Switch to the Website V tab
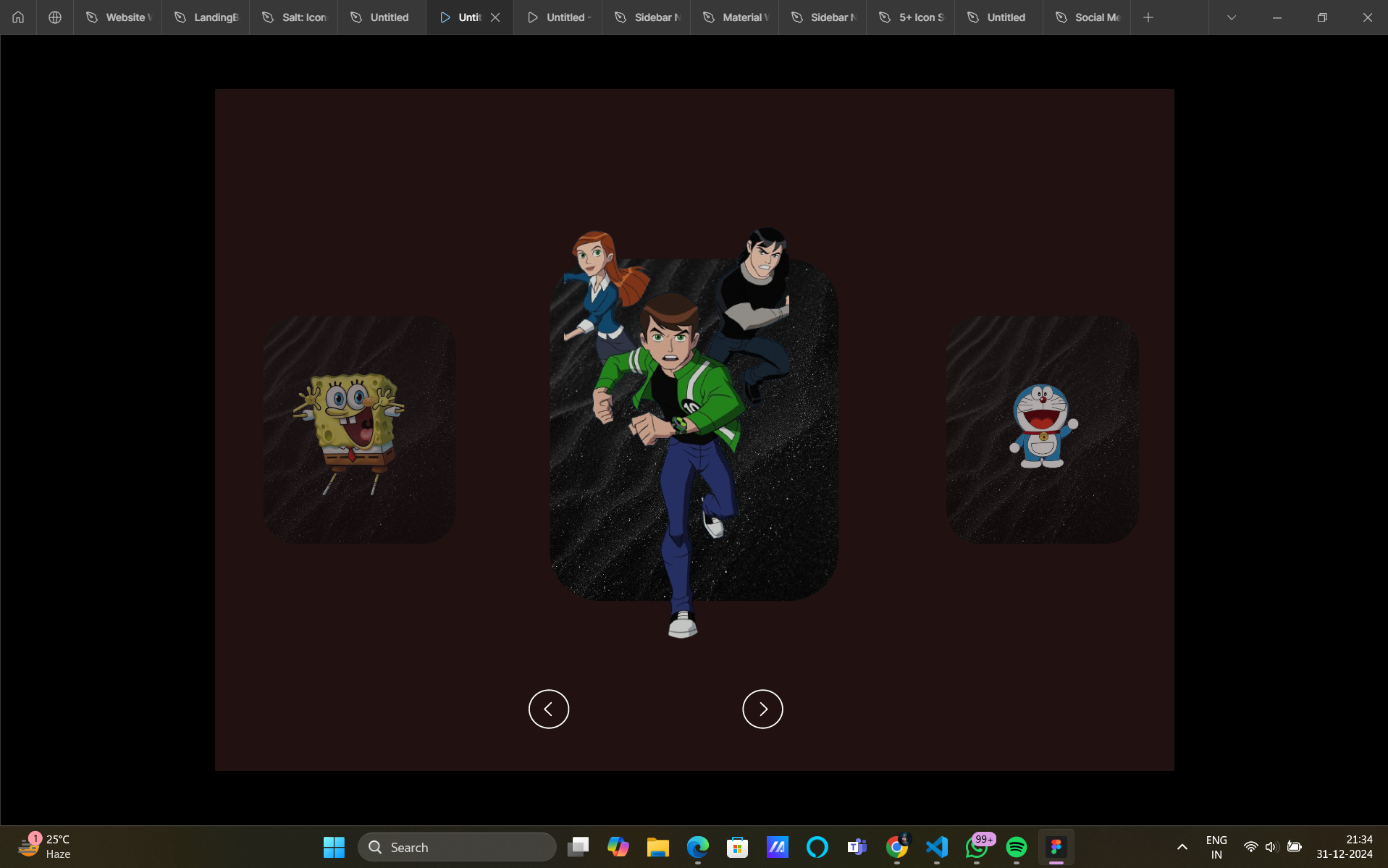Image resolution: width=1388 pixels, height=868 pixels. [x=117, y=17]
